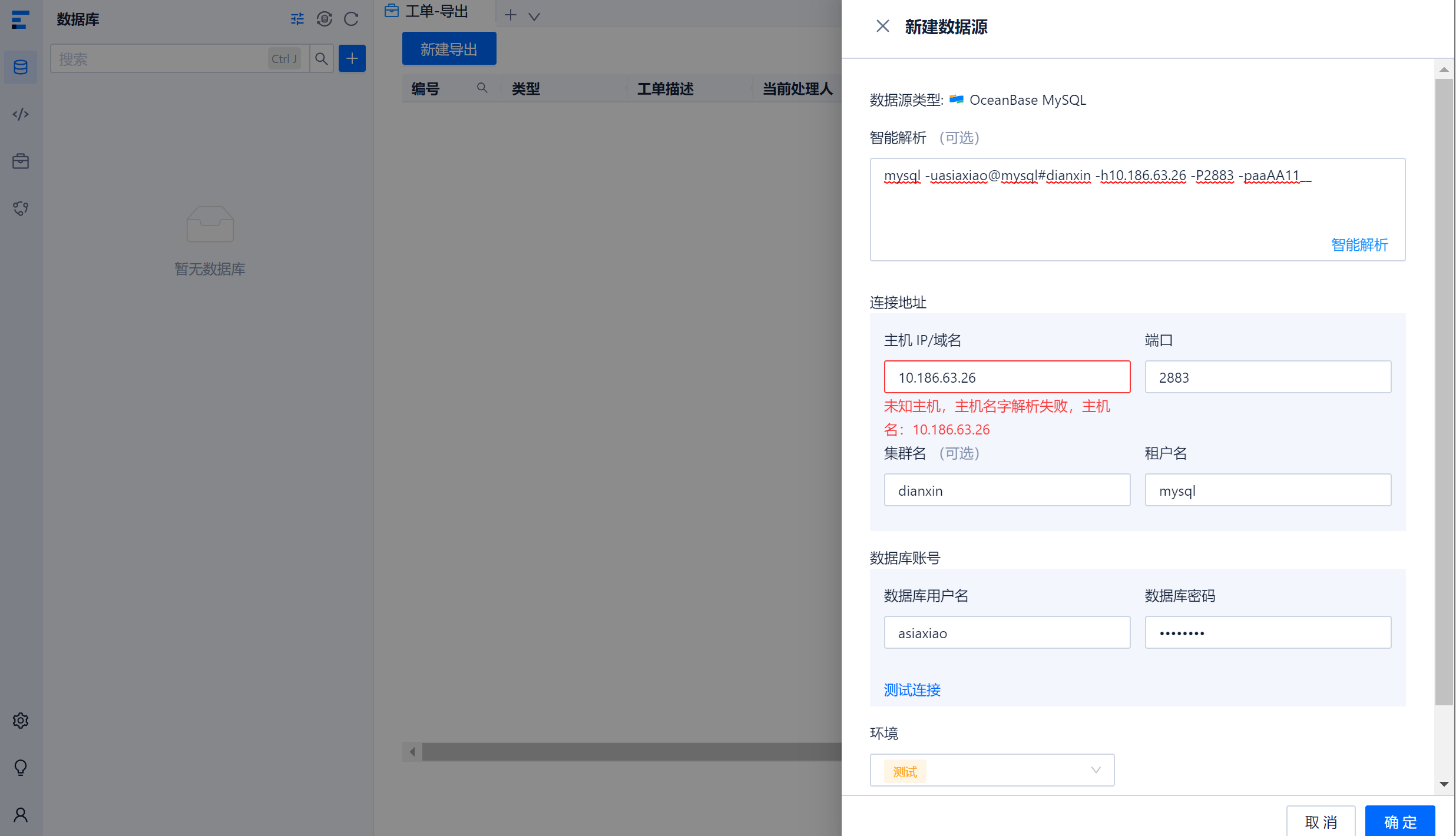Click the search magnifier in 编号 column
The height and width of the screenshot is (836, 1456).
point(482,88)
